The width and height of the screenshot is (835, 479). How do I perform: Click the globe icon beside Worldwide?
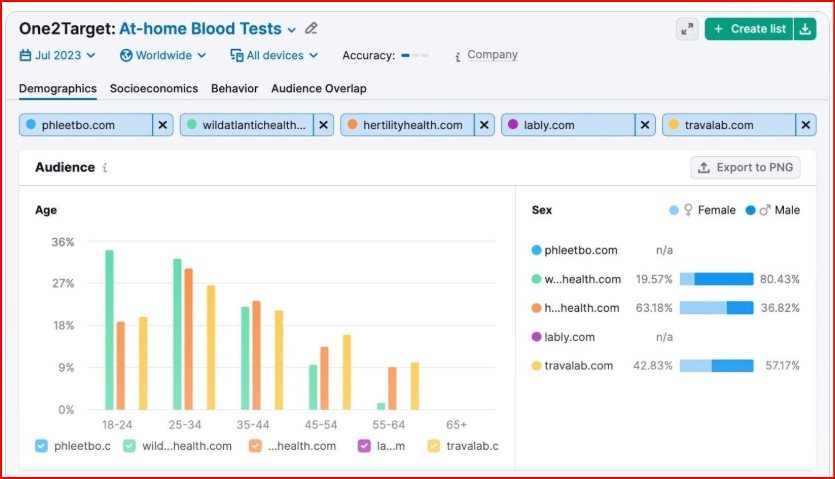(126, 55)
